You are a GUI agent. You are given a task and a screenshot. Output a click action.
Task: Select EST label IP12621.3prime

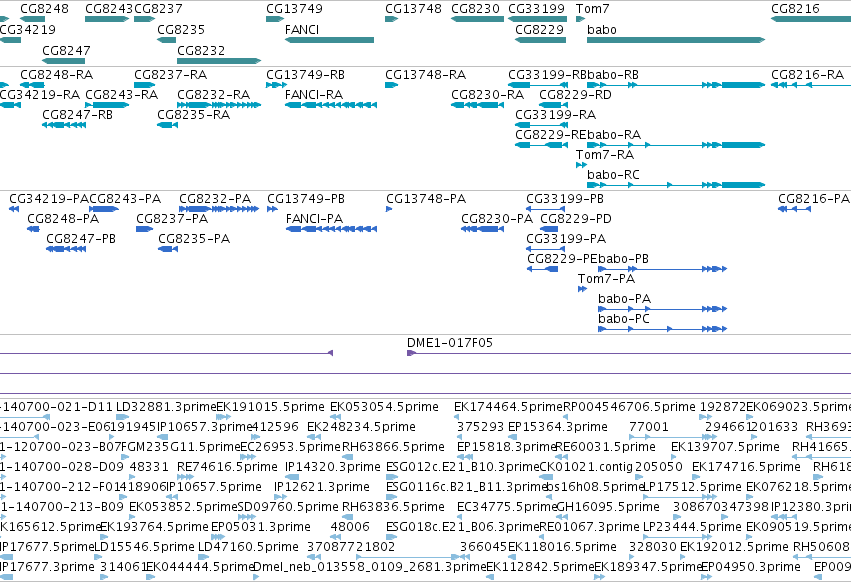[x=322, y=487]
